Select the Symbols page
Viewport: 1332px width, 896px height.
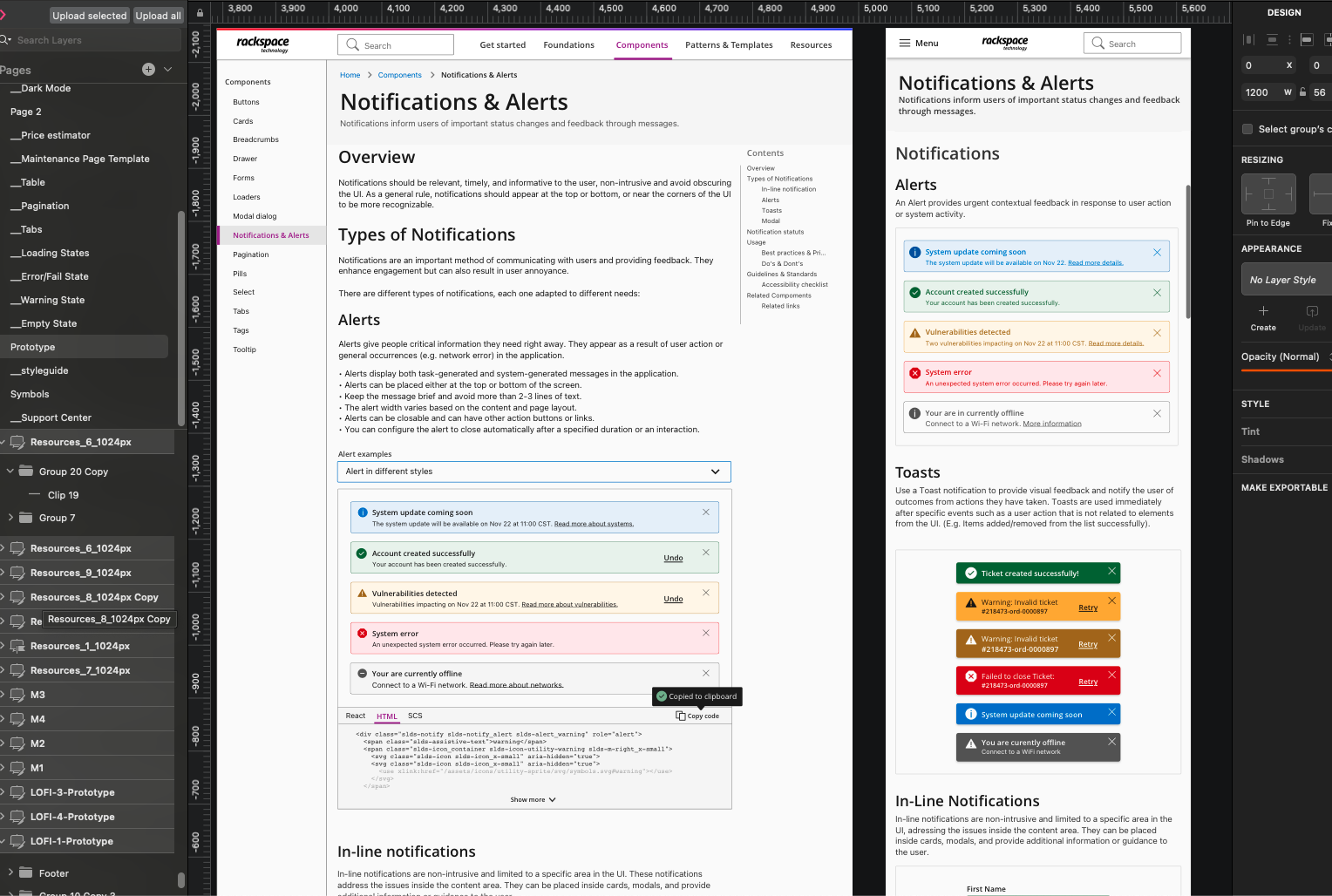point(30,394)
